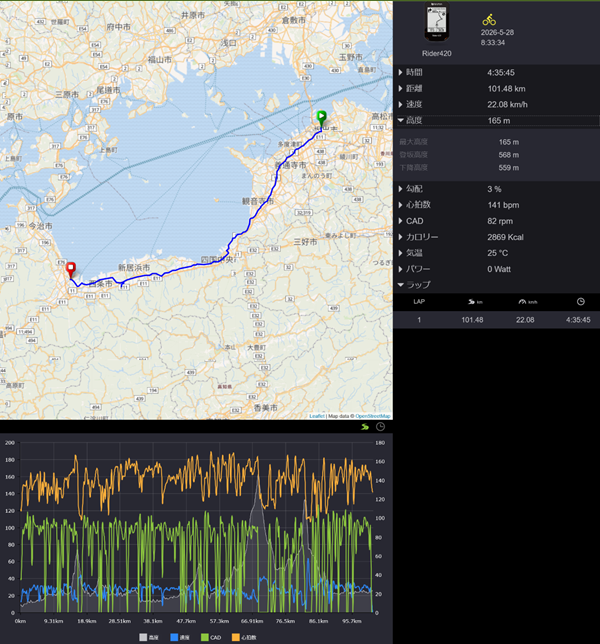The image size is (600, 644).
Task: Toggle the 高度 gray legend swatch
Action: click(x=143, y=637)
